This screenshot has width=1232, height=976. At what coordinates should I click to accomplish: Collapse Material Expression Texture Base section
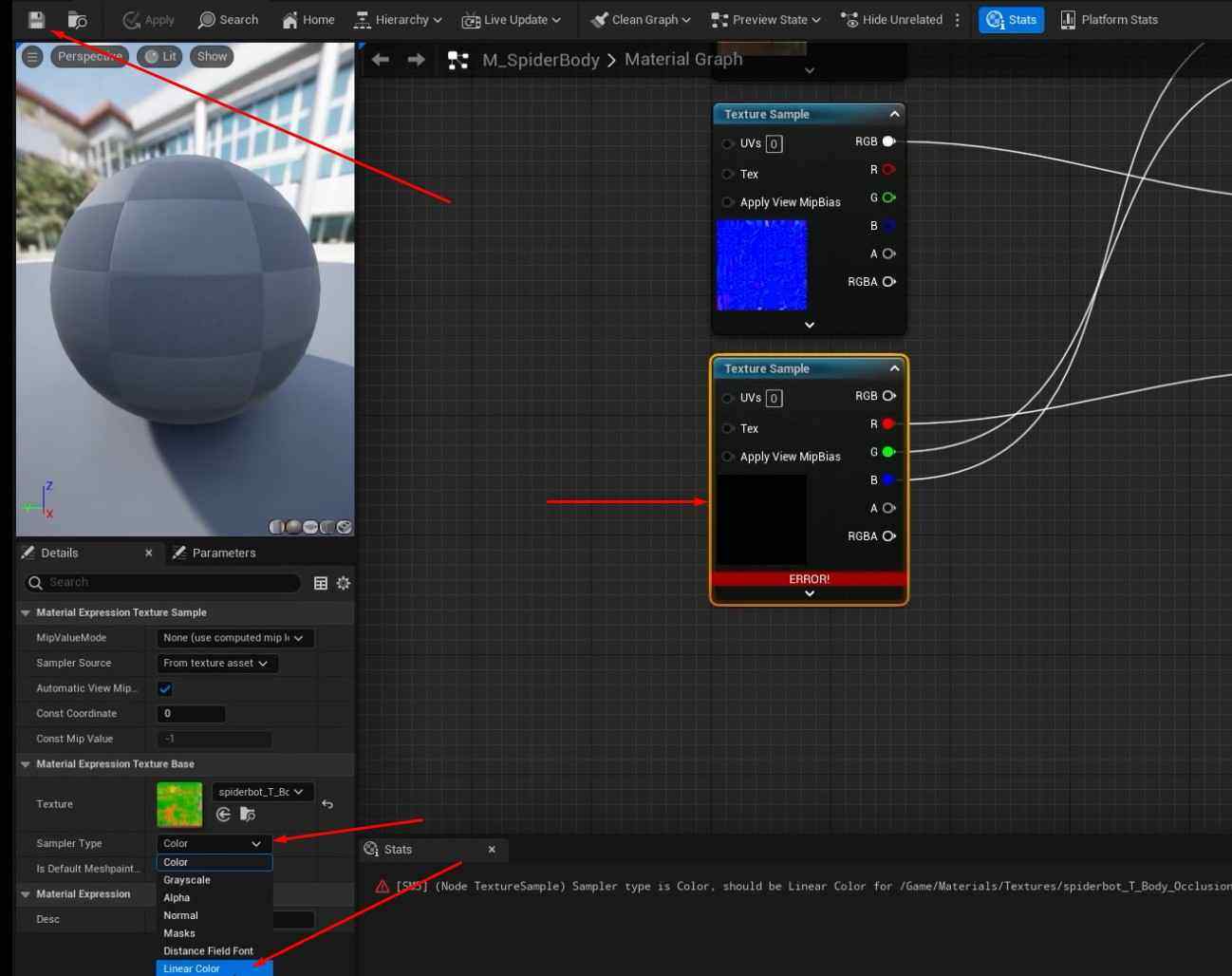26,764
